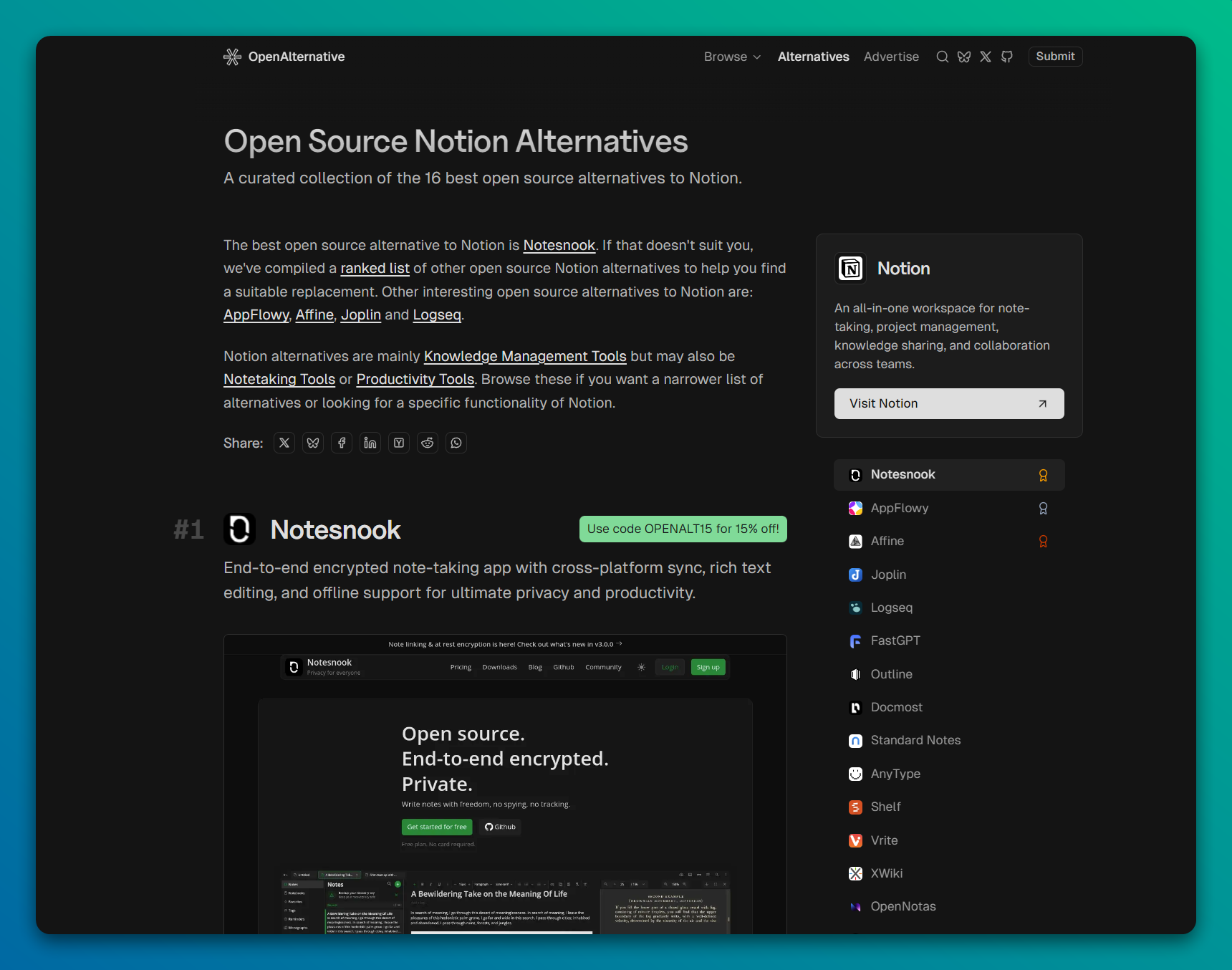1232x970 pixels.
Task: Select Standard Notes in the sidebar list
Action: (x=915, y=740)
